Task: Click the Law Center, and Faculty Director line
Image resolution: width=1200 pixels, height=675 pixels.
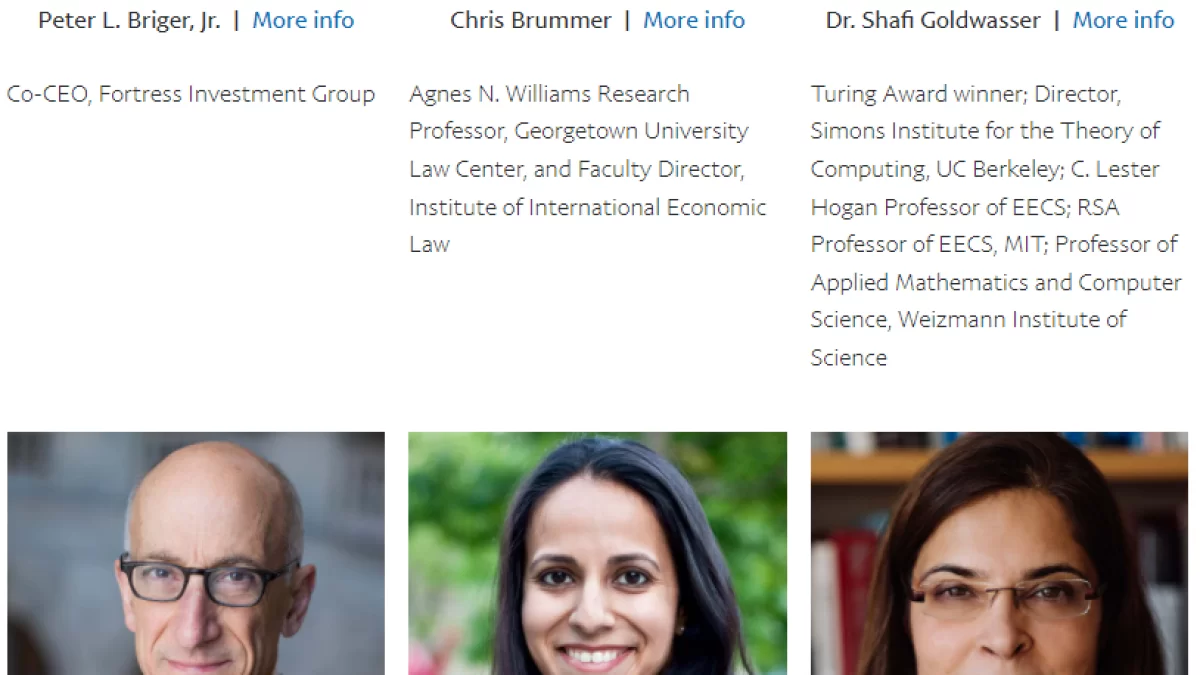Action: pos(576,169)
